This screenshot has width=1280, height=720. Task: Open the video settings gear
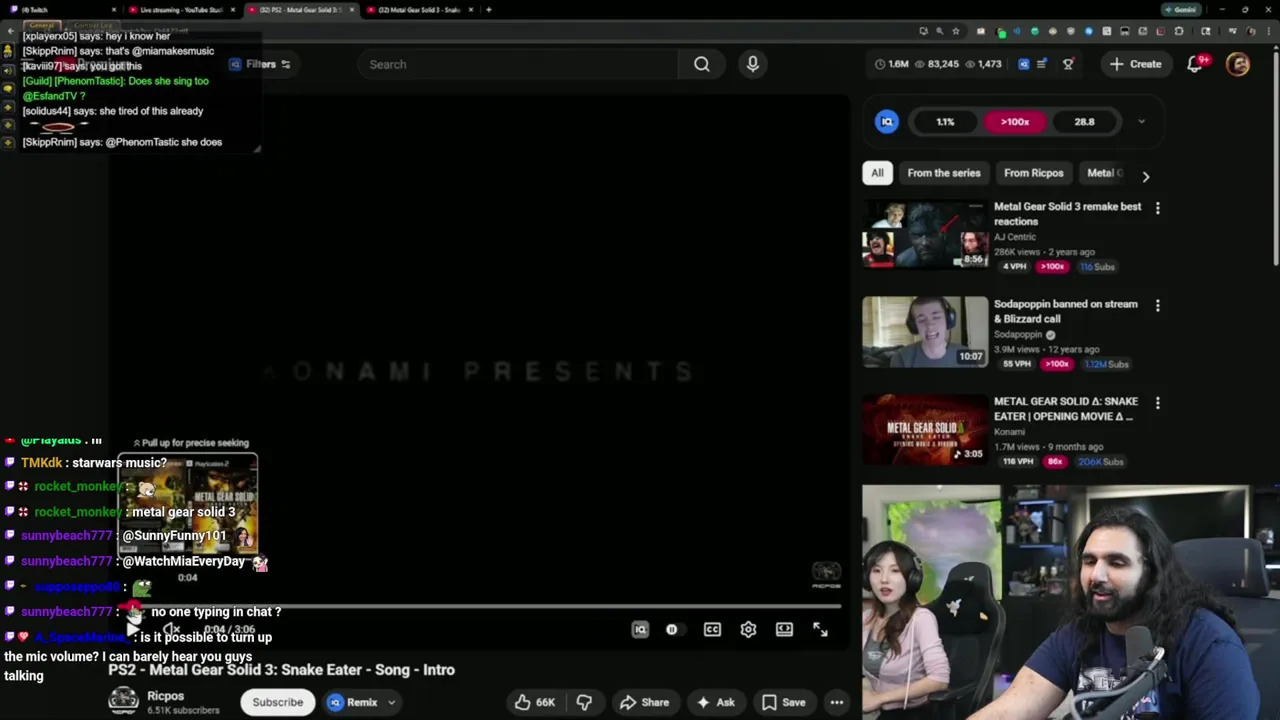coord(748,629)
